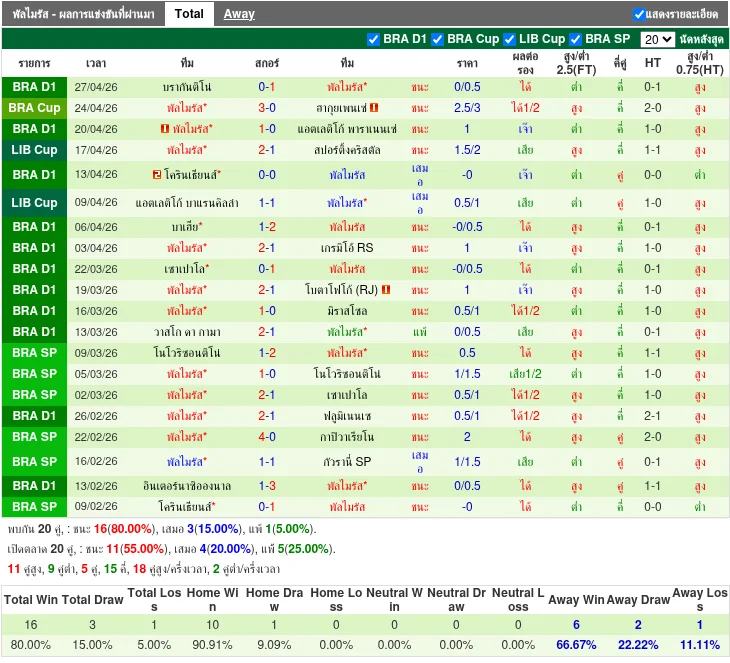Uncheck the BRA Cup filter checkbox
Image resolution: width=730 pixels, height=663 pixels.
[438, 39]
